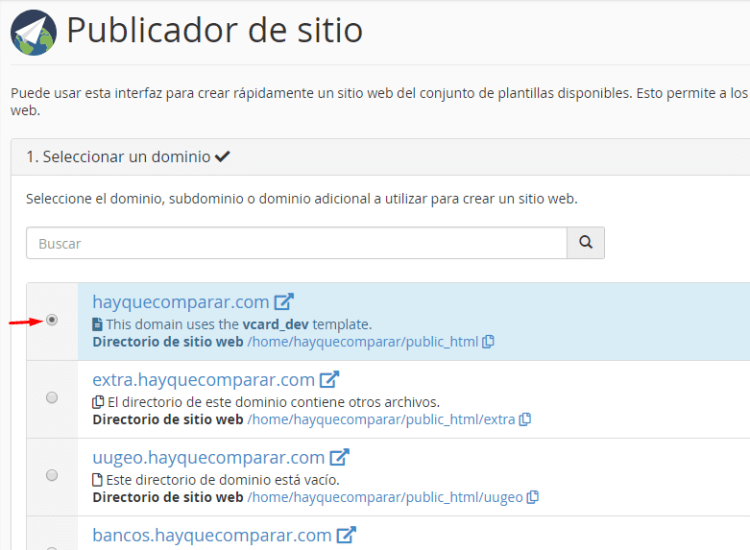This screenshot has height=550, width=750.
Task: Open the bancos.hayquecomparar.com domain link
Action: coord(212,535)
